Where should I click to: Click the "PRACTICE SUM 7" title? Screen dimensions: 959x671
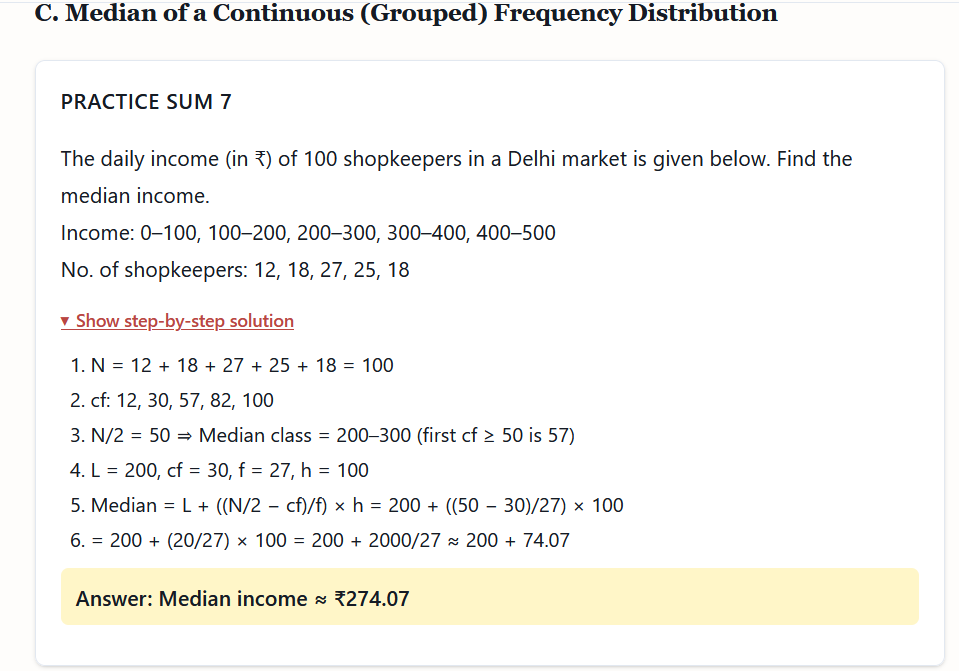pos(146,102)
